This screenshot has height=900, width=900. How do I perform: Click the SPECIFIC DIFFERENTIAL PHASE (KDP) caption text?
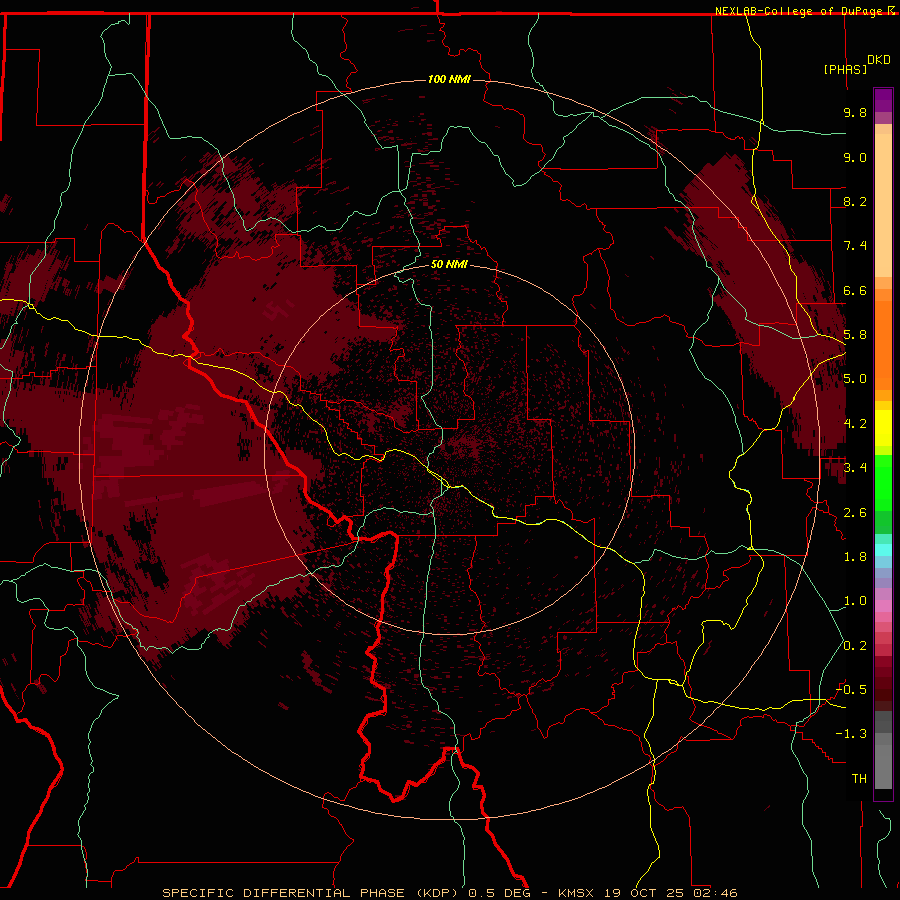(x=312, y=893)
